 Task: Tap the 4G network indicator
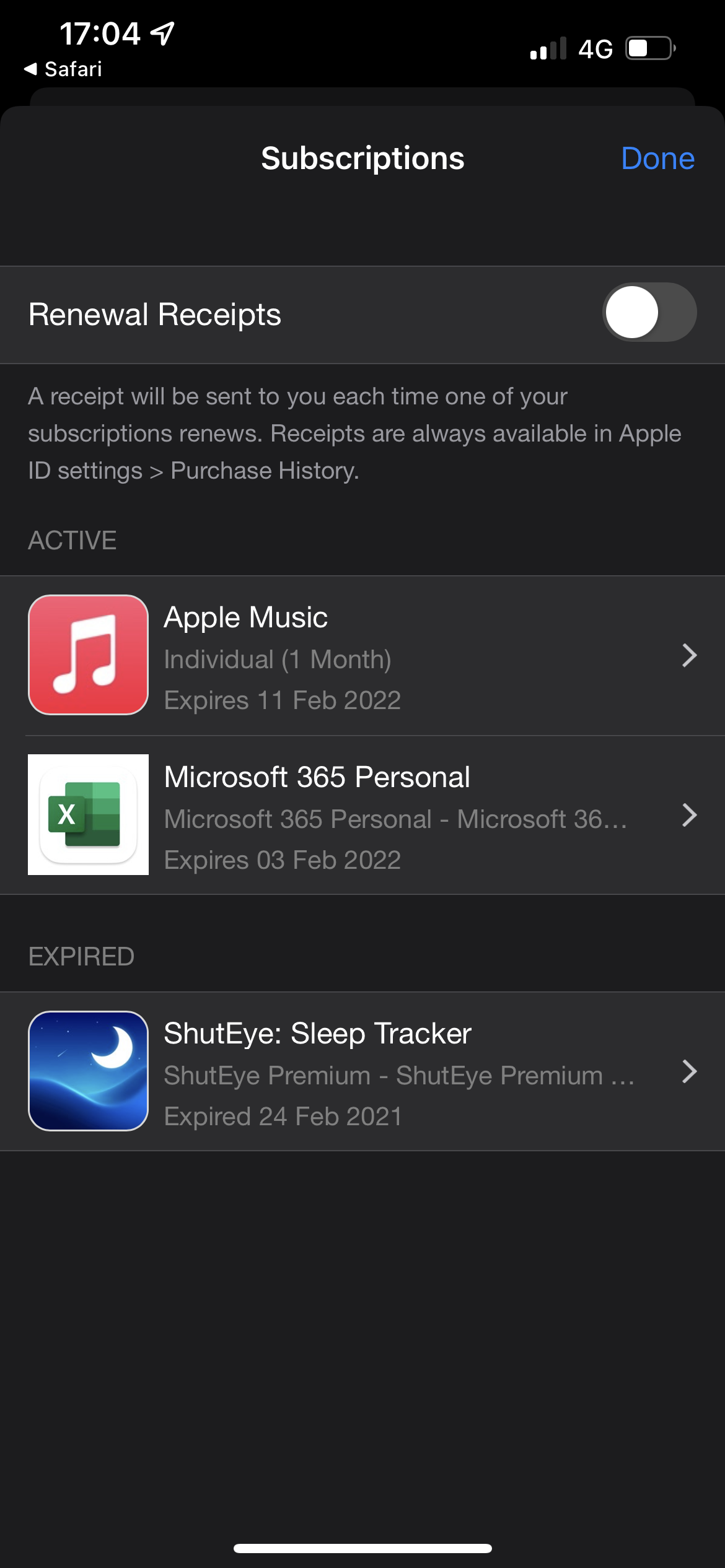point(595,49)
